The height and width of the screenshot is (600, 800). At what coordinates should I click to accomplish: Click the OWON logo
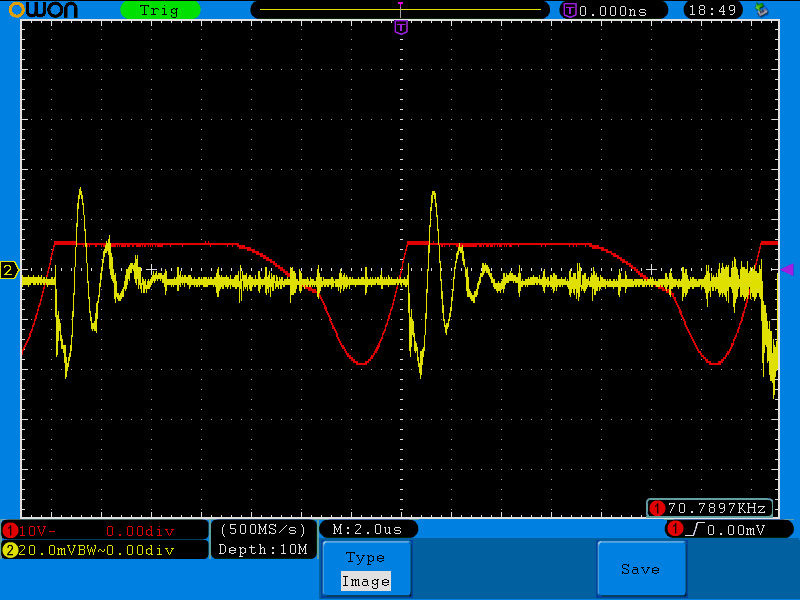(43, 10)
